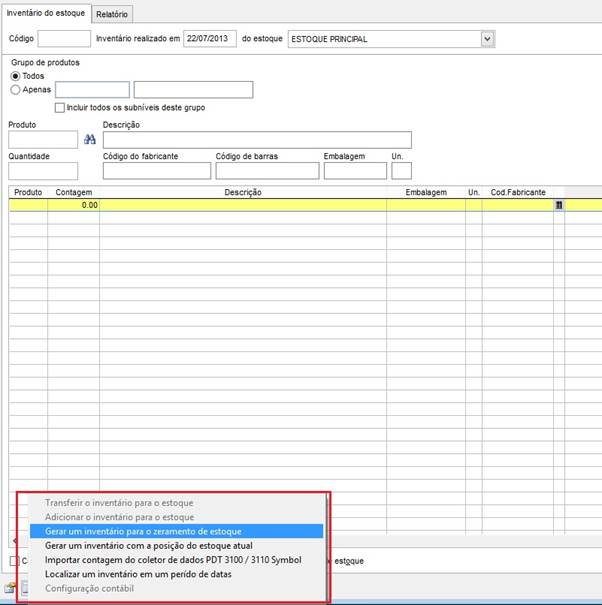
Task: Open the Inventário do estoque tab
Action: (46, 13)
